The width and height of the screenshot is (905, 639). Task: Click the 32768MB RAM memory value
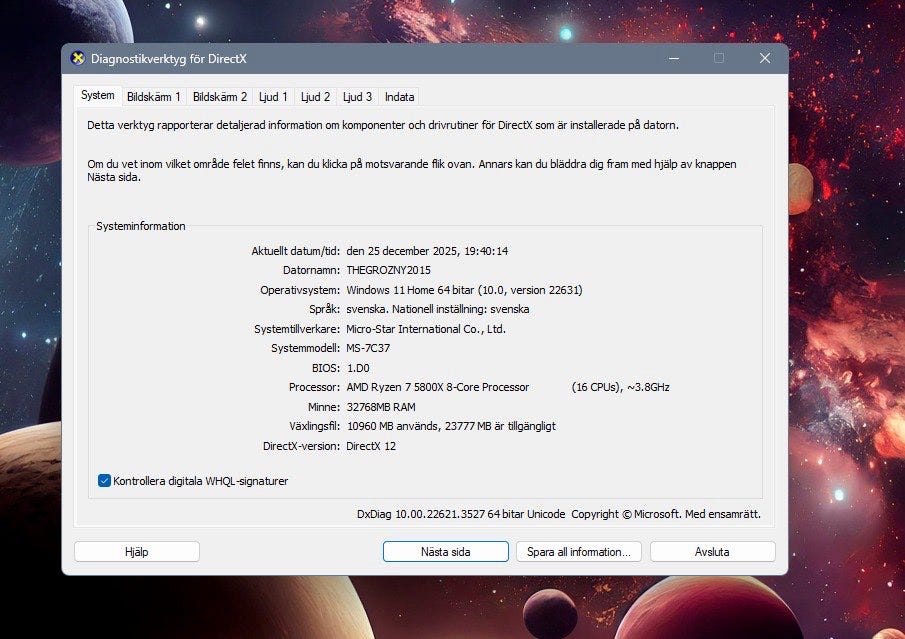381,407
